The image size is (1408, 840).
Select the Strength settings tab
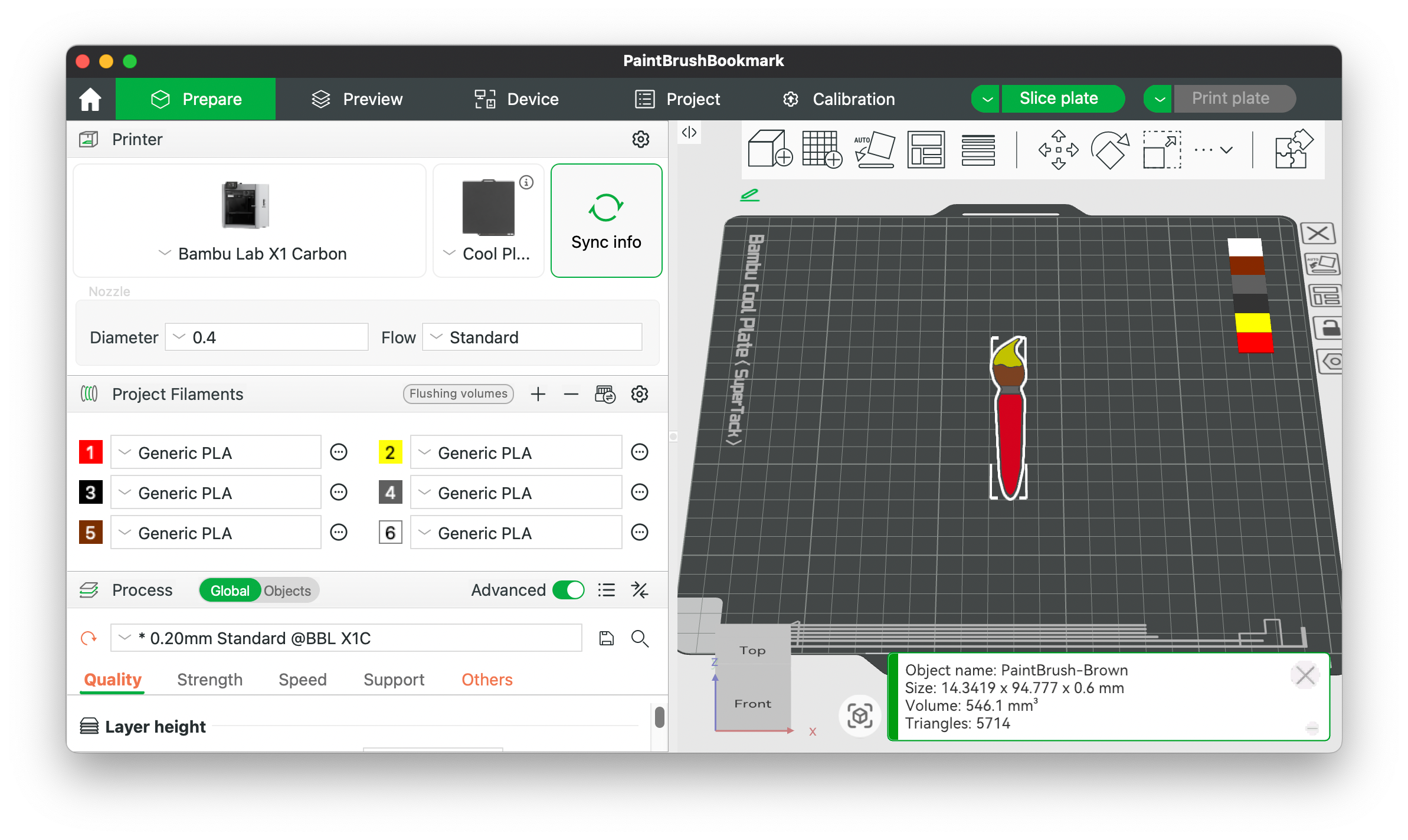209,680
